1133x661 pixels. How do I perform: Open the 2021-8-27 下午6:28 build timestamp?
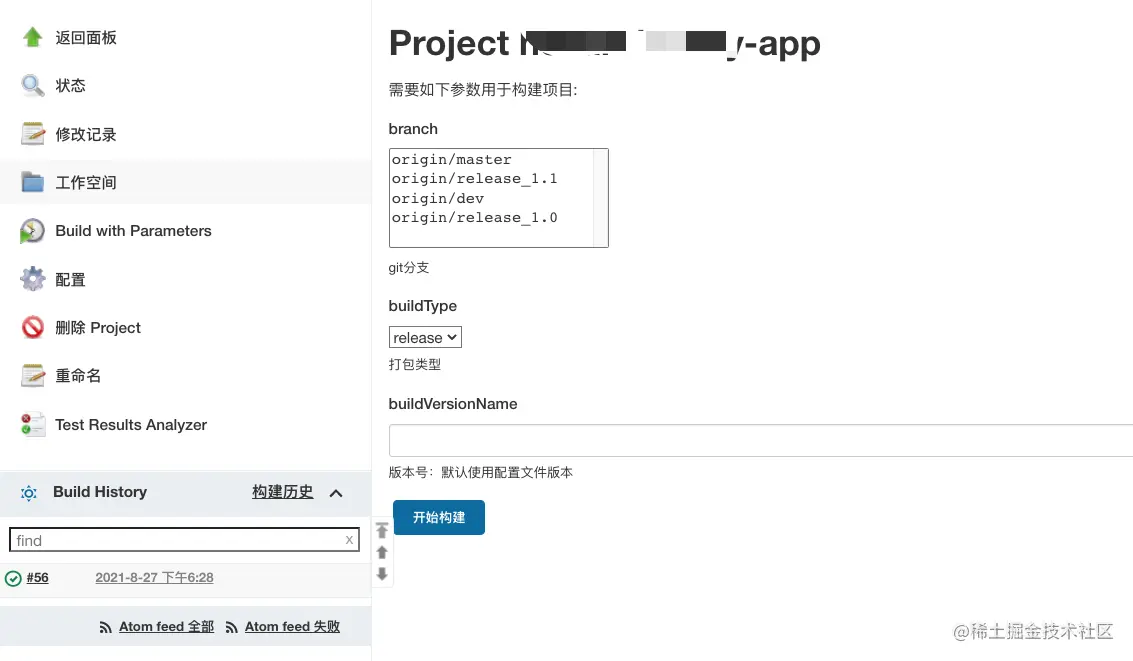(x=155, y=578)
